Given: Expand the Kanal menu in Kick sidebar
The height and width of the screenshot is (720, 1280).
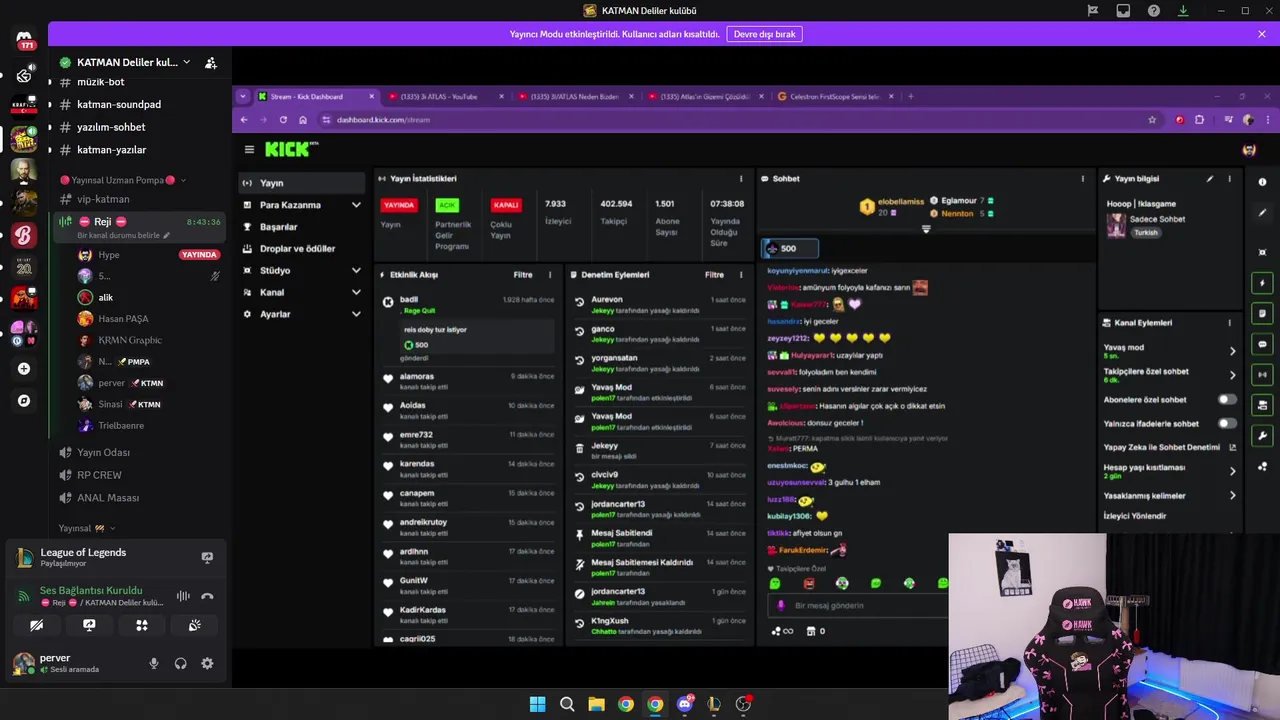Looking at the screenshot, I should (x=355, y=293).
